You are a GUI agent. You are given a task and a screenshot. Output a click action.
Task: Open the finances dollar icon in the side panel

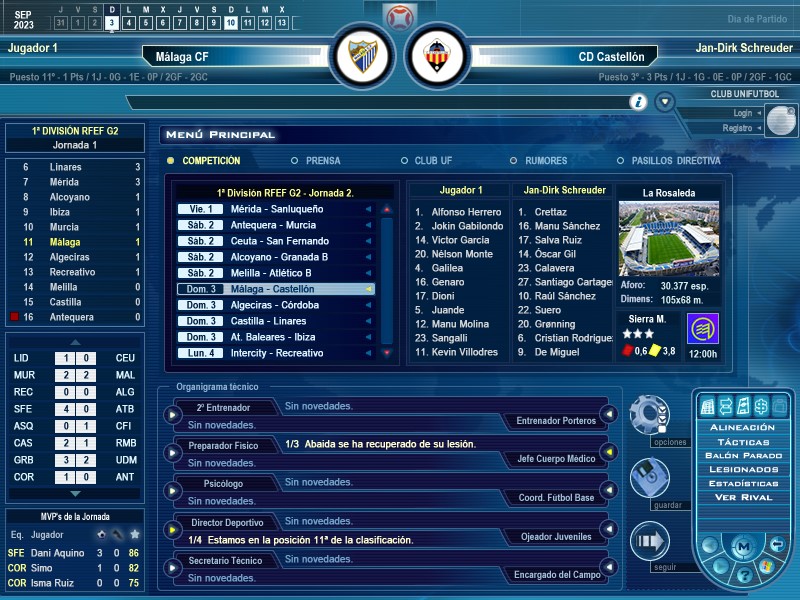coord(761,406)
